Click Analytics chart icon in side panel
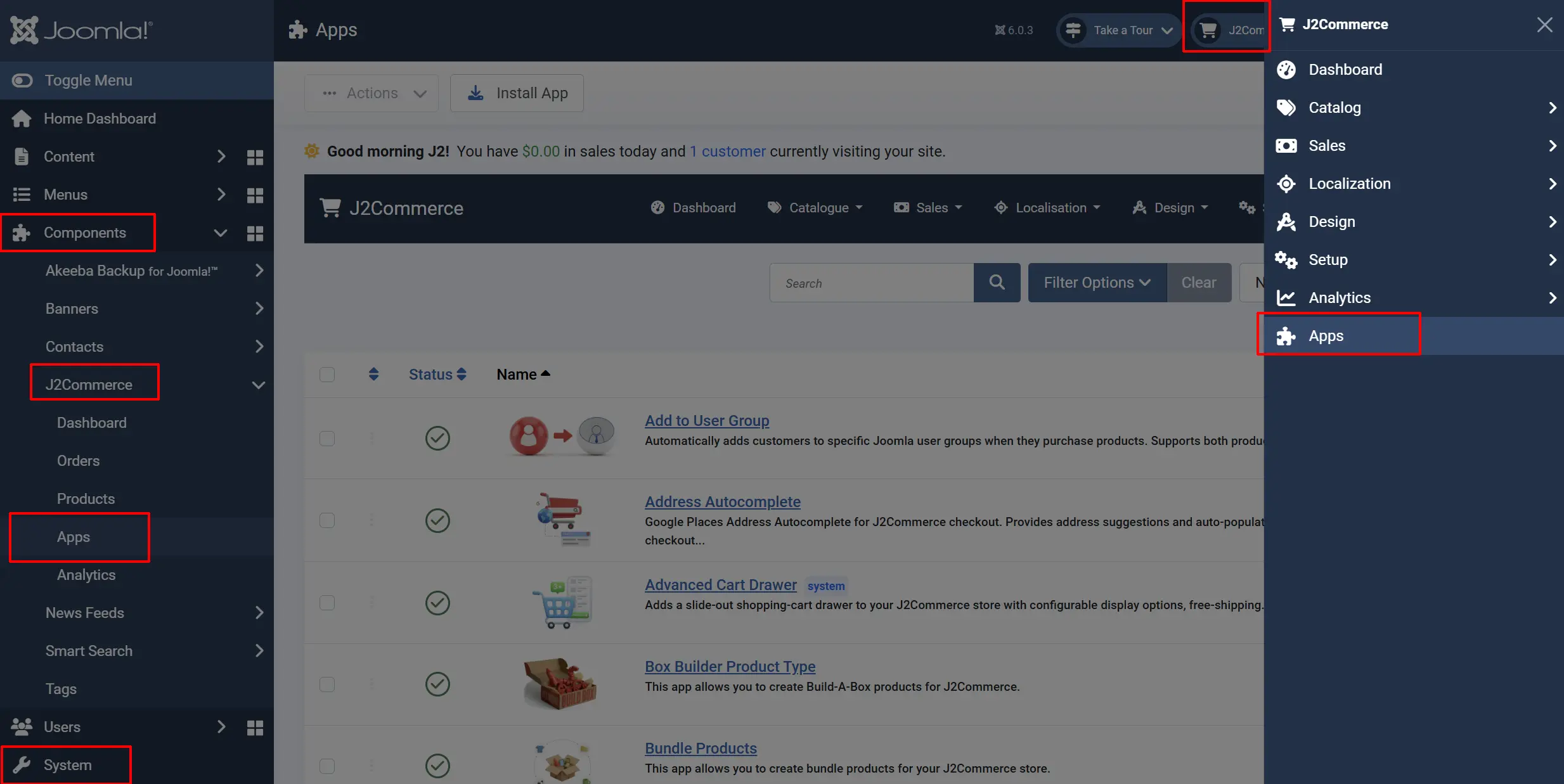 tap(1286, 298)
